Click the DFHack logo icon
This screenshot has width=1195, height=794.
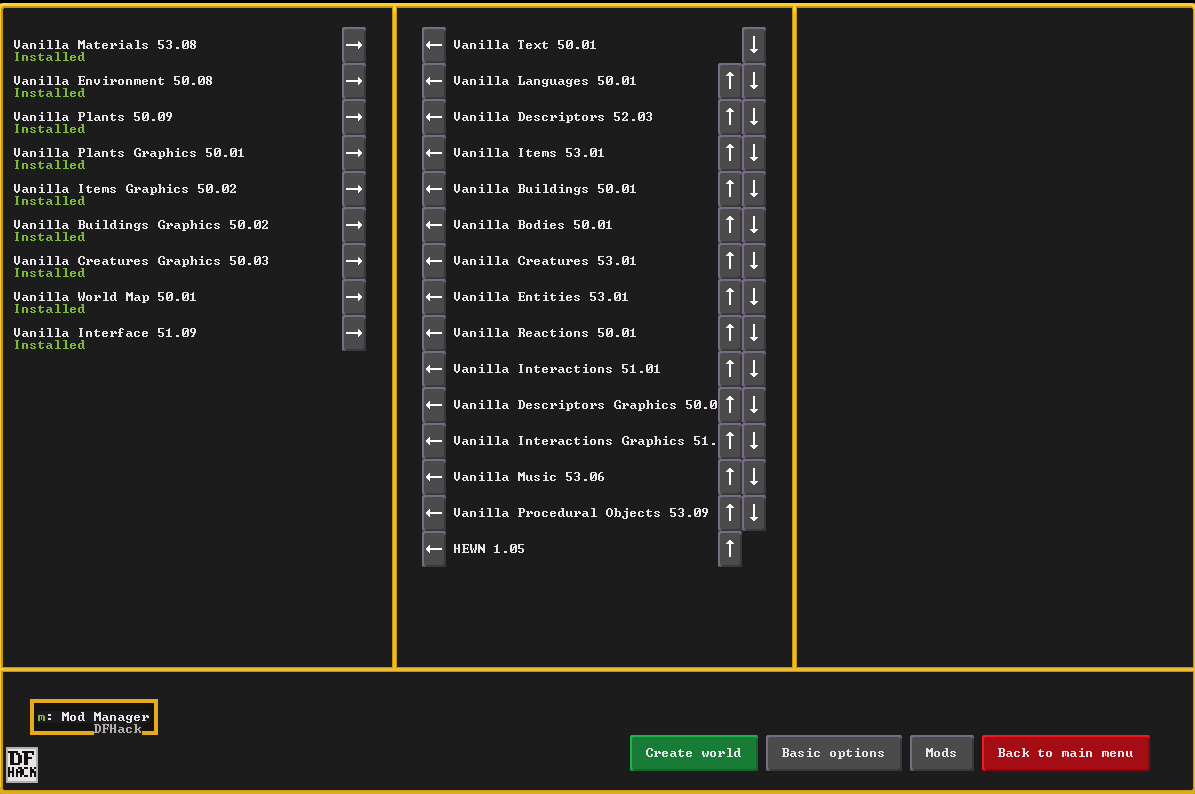[x=22, y=765]
